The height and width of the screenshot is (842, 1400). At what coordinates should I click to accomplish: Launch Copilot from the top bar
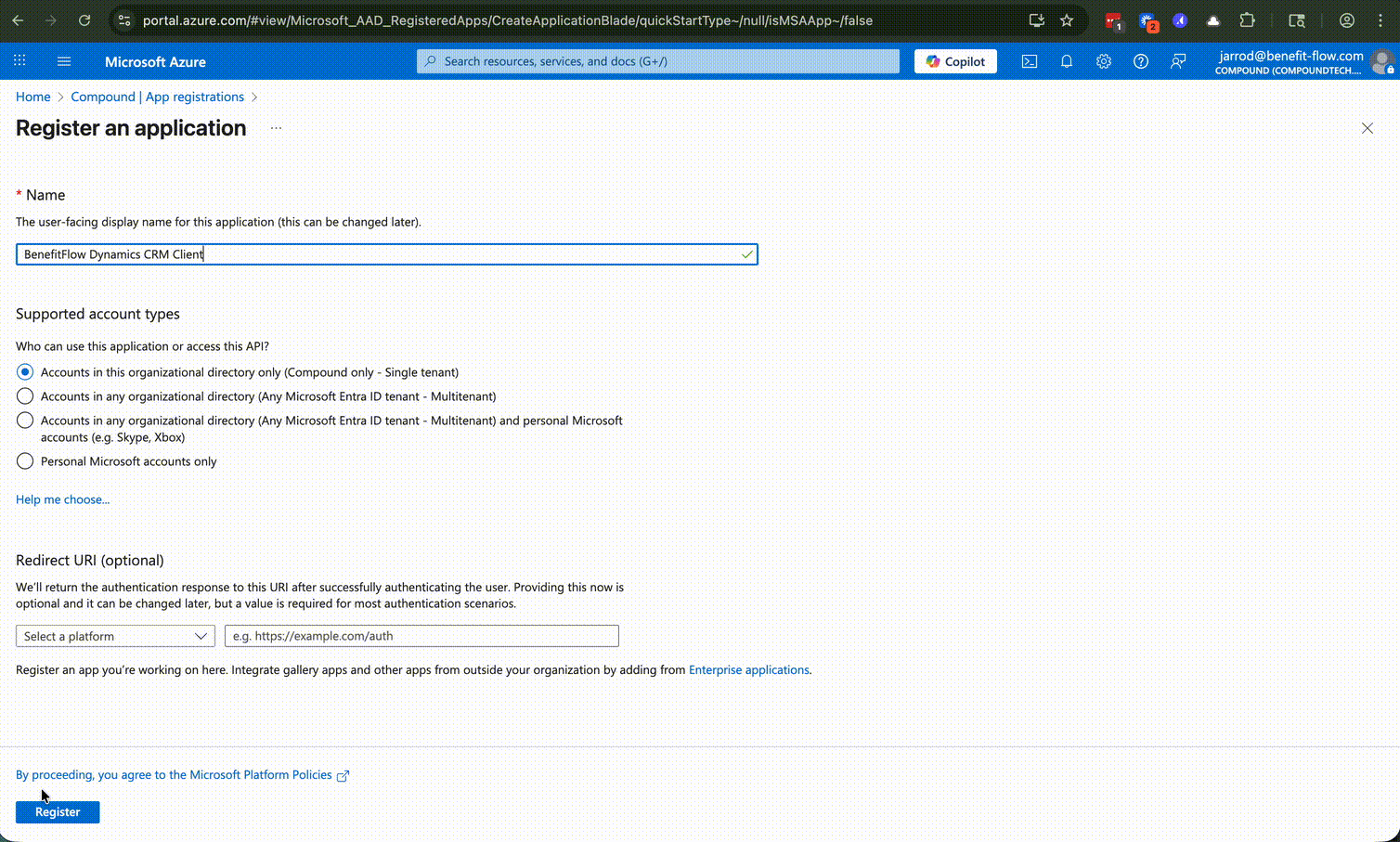click(x=955, y=61)
